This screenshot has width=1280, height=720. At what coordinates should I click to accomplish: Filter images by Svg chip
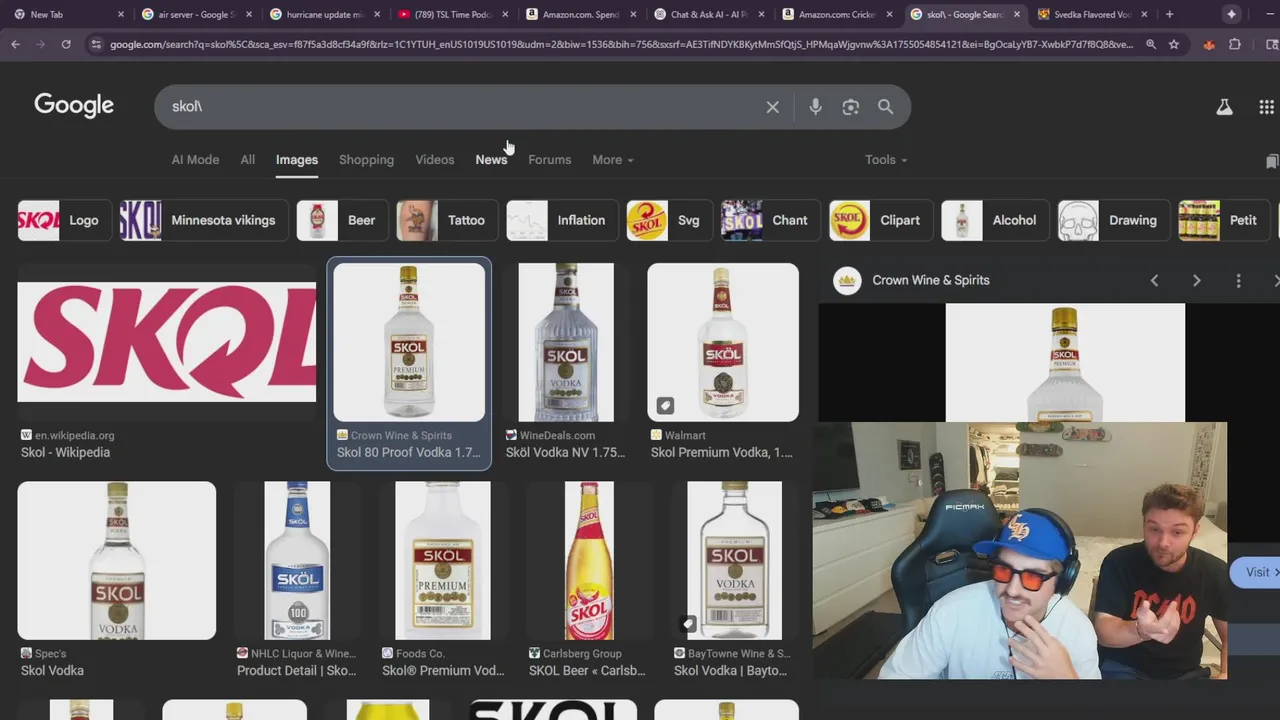669,220
